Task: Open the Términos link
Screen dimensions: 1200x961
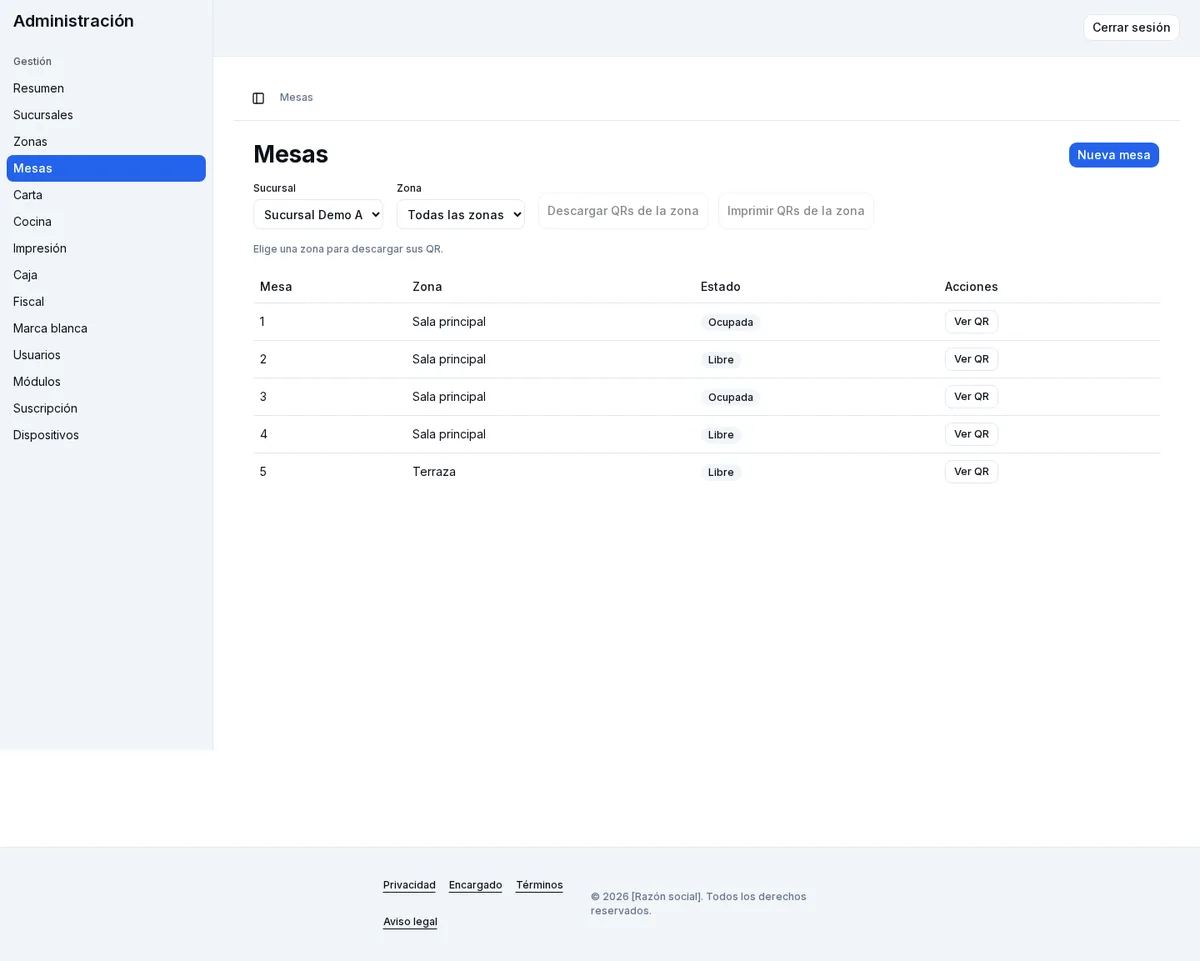Action: 539,885
